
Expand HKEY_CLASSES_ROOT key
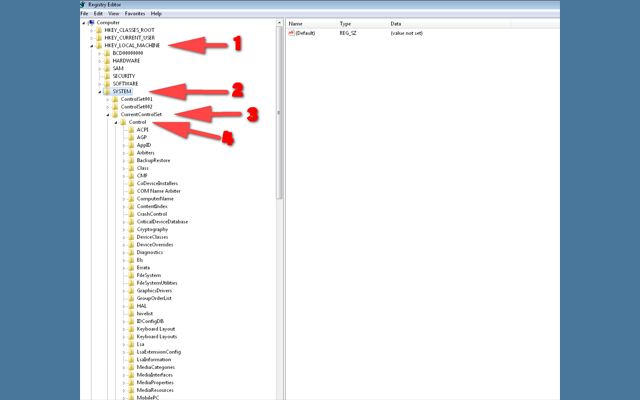tap(92, 30)
